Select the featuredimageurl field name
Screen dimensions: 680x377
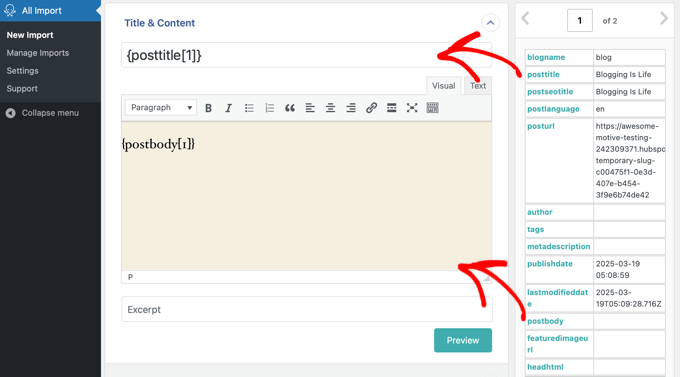pyautogui.click(x=557, y=344)
